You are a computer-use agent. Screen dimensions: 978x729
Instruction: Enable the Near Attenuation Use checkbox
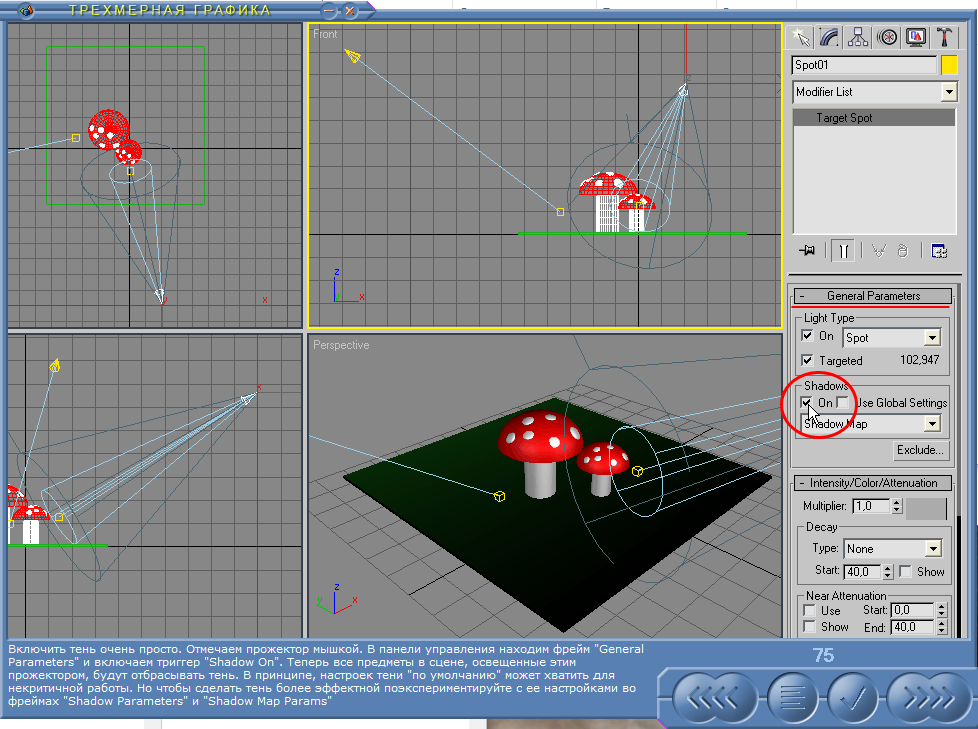point(810,611)
